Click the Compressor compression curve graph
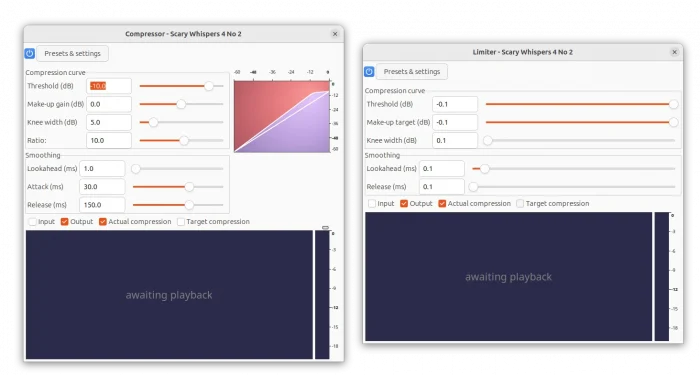Image resolution: width=700 pixels, height=375 pixels. pyautogui.click(x=282, y=117)
